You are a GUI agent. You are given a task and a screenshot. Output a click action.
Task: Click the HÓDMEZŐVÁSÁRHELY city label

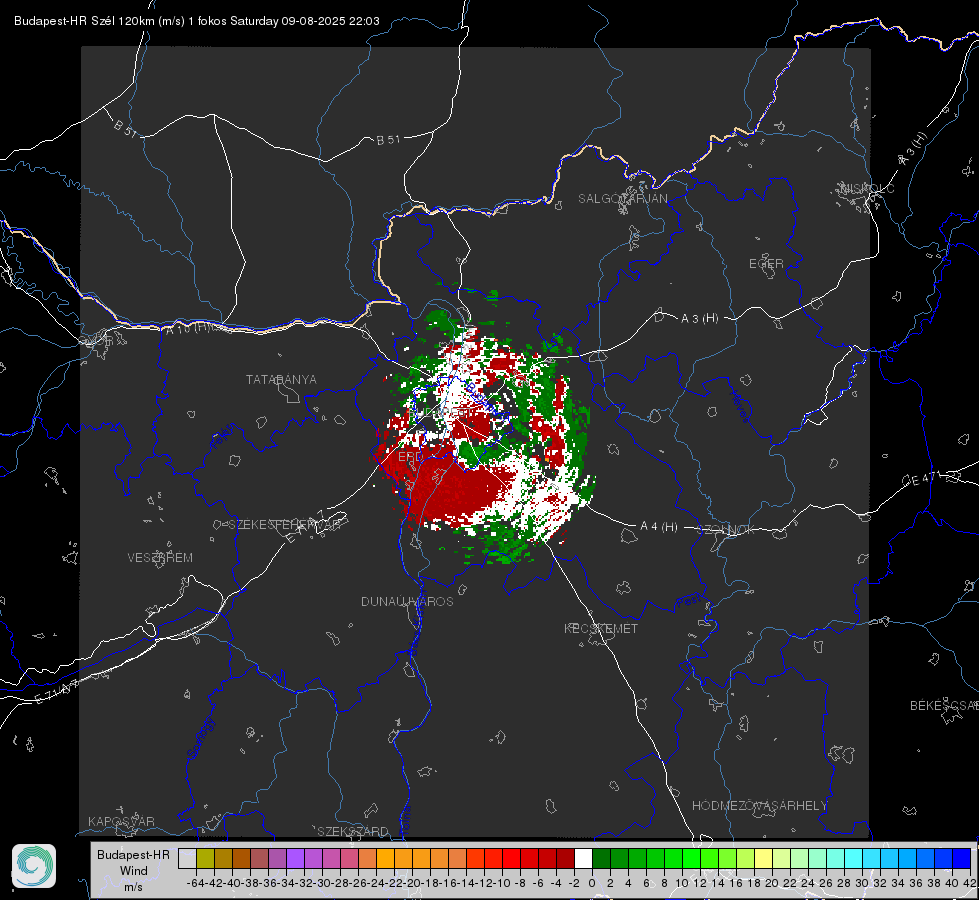759,806
